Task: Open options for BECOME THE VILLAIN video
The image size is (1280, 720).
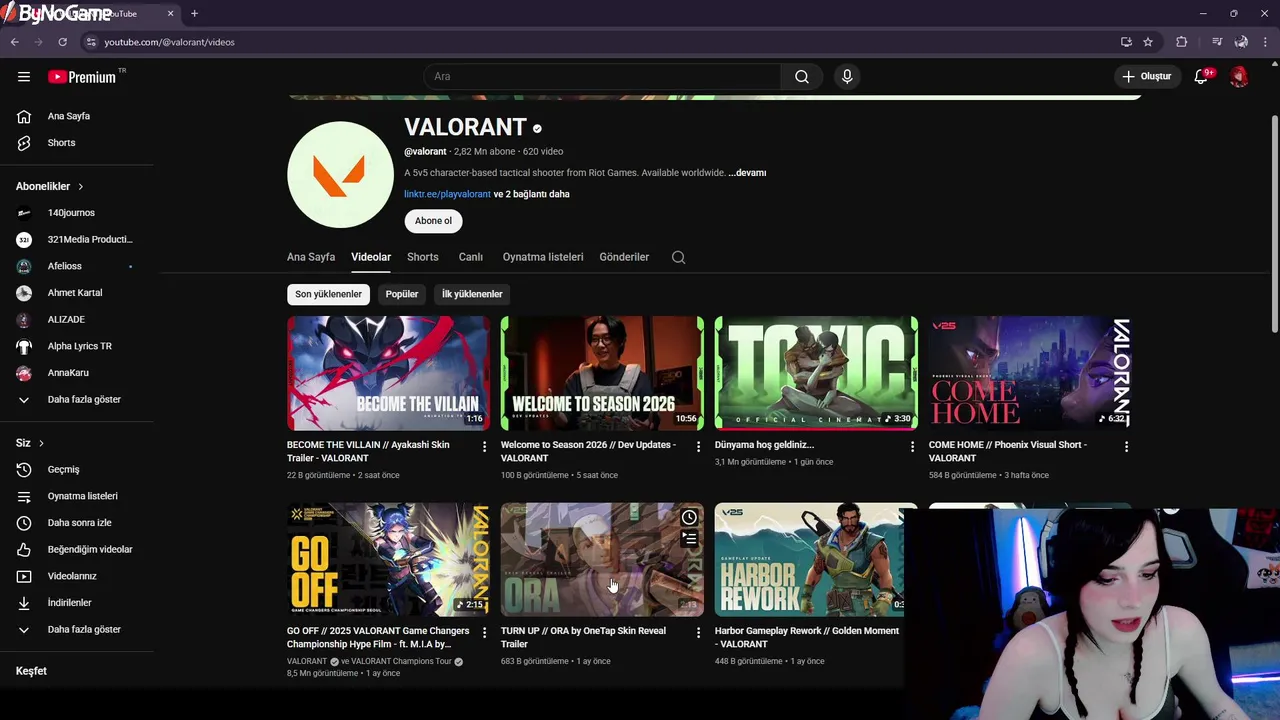Action: (x=485, y=447)
